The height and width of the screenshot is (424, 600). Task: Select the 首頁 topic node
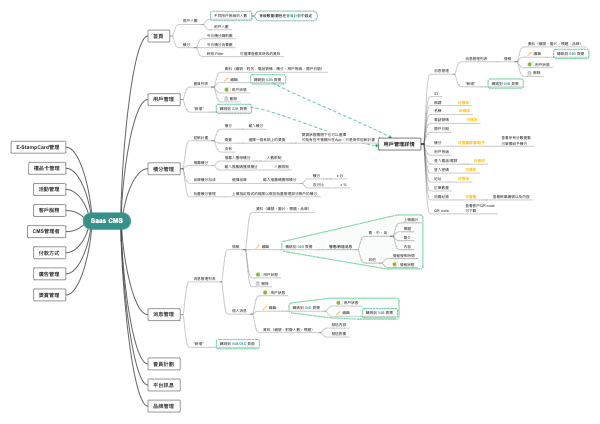(156, 35)
